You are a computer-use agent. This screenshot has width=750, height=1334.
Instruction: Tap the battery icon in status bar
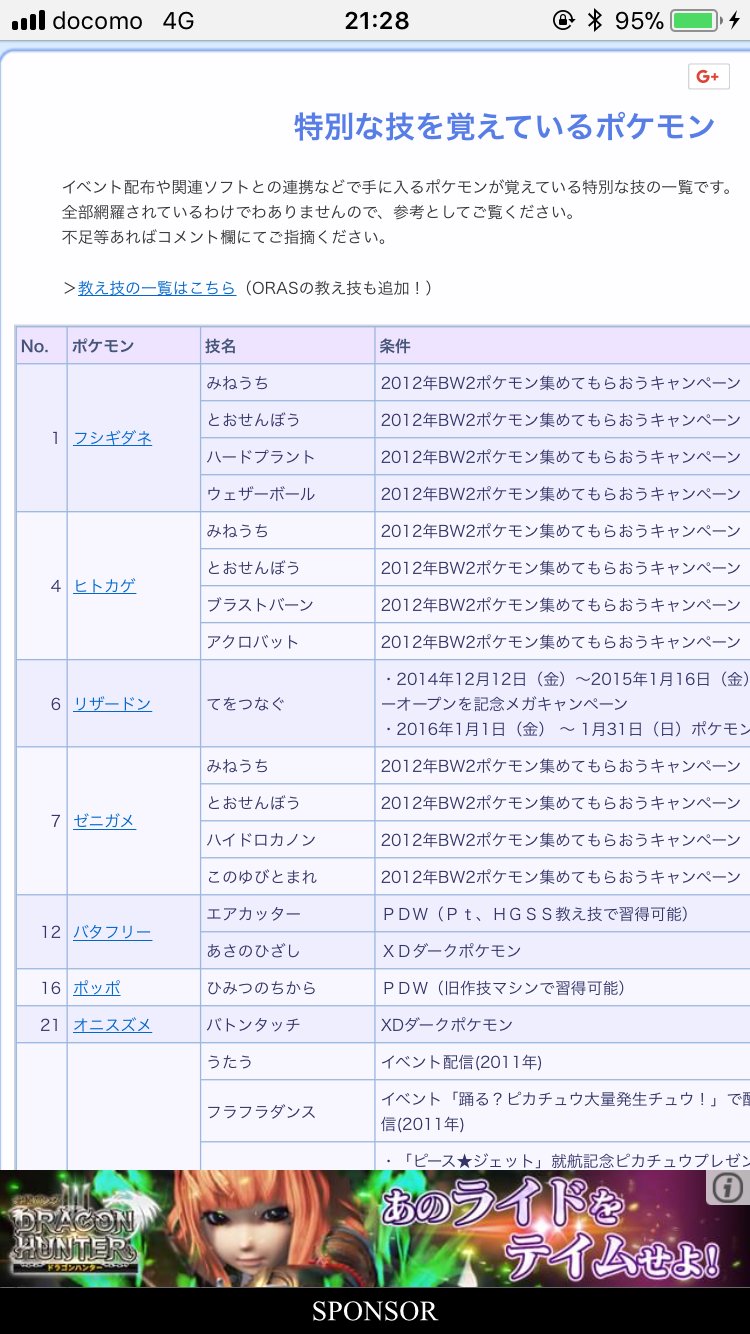click(697, 20)
